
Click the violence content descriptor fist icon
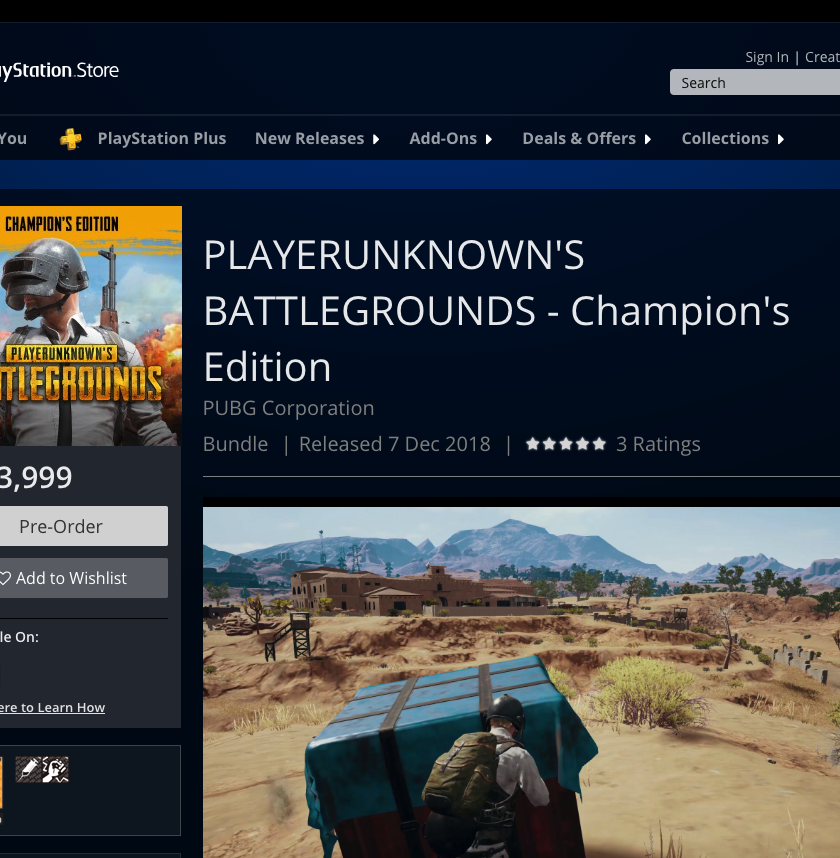[x=55, y=769]
